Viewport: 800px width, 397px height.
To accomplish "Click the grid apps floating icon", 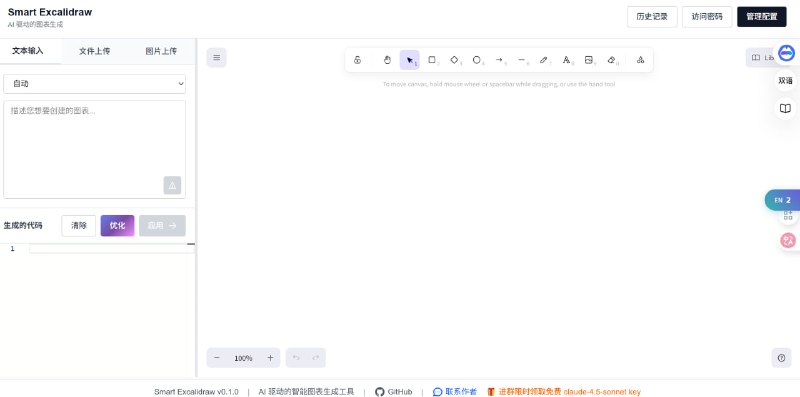I will click(x=788, y=215).
